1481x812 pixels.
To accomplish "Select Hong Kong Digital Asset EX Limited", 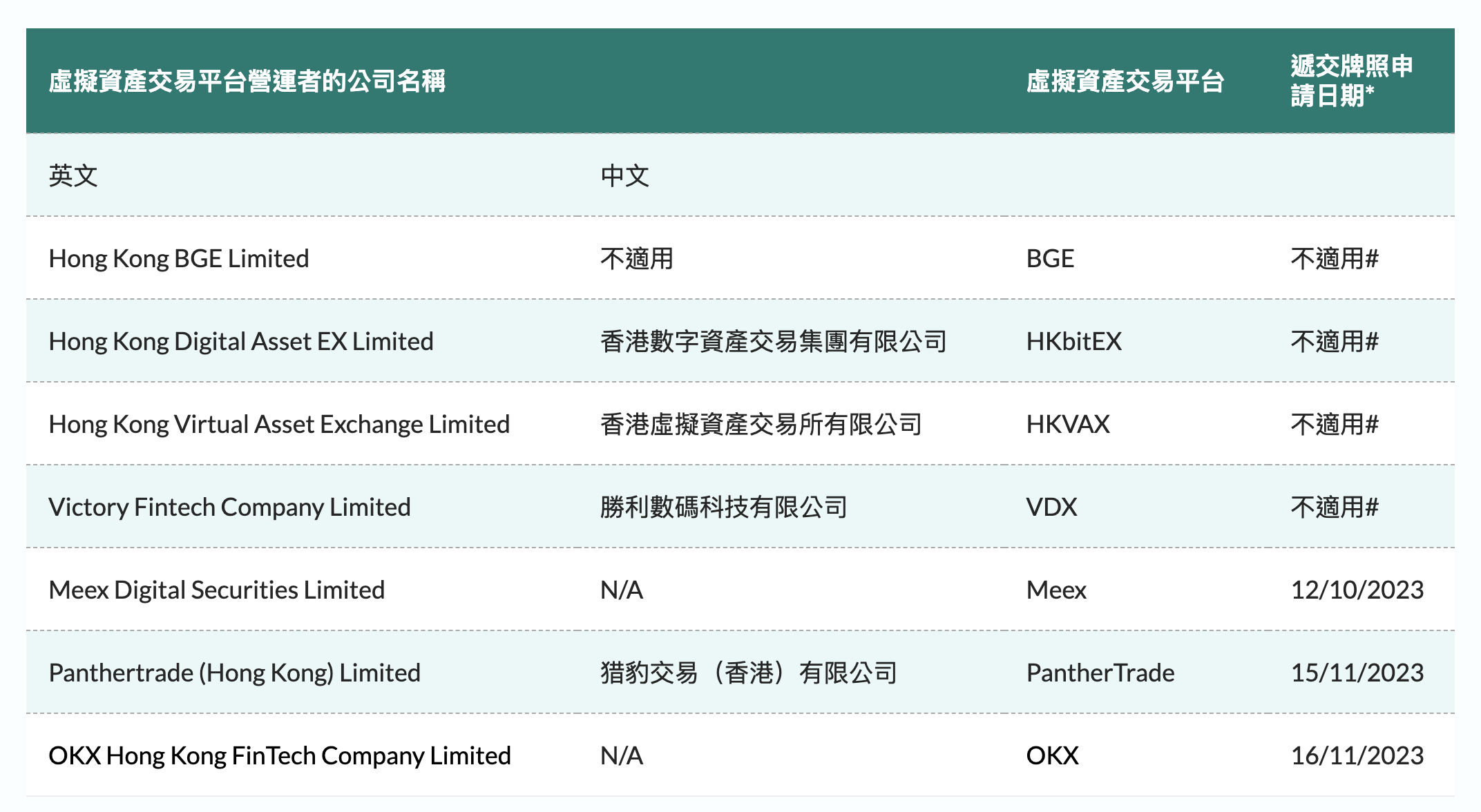I will click(x=241, y=342).
